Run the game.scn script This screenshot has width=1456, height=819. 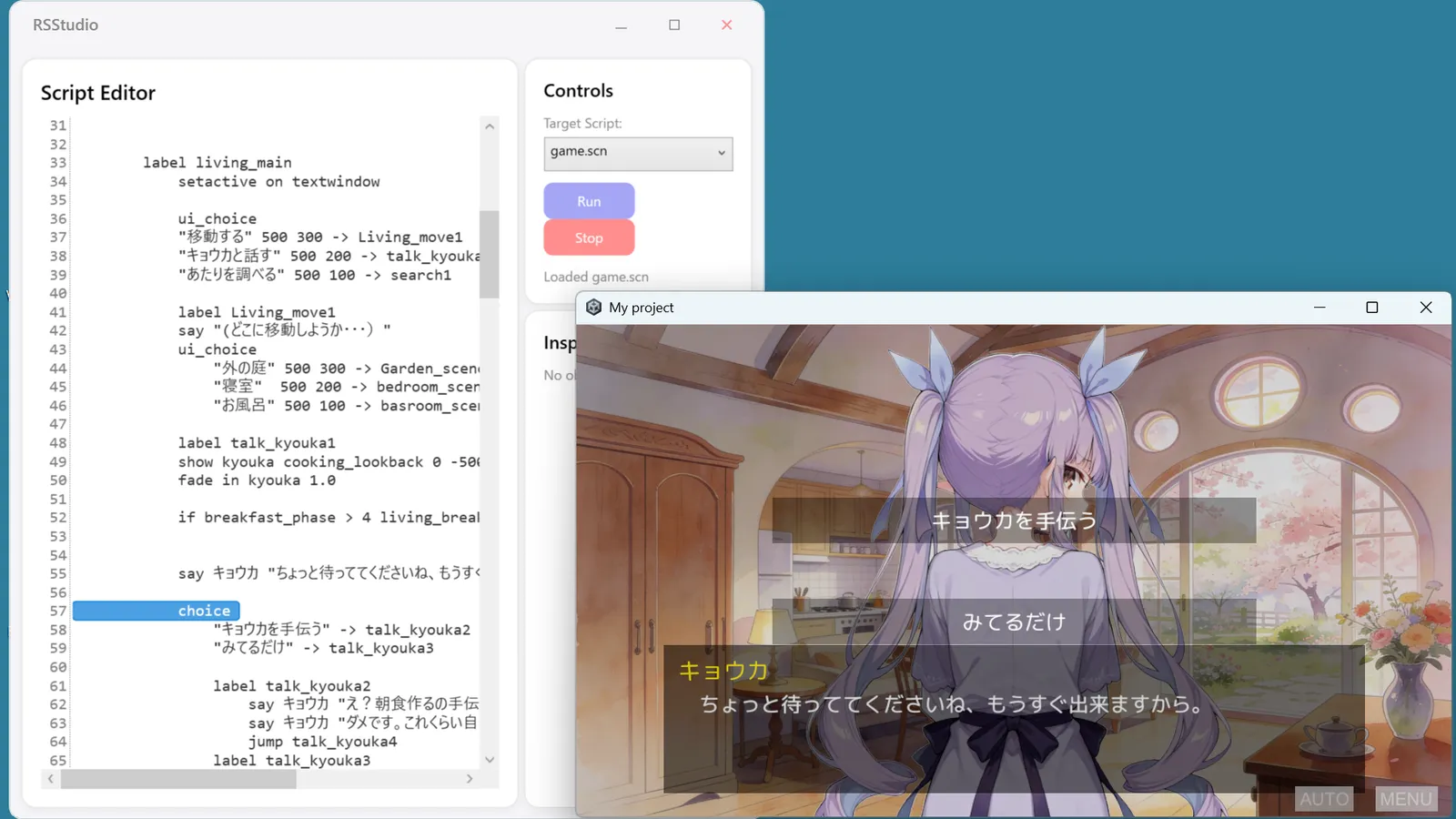pyautogui.click(x=588, y=200)
